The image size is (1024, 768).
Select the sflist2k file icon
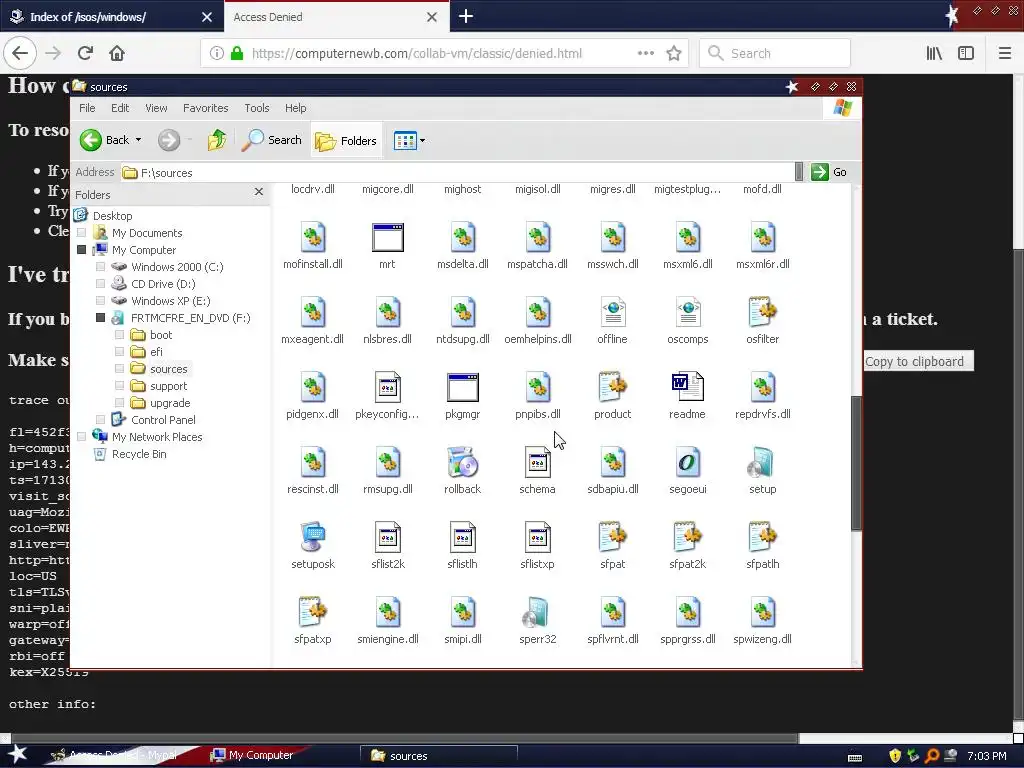[x=388, y=537]
